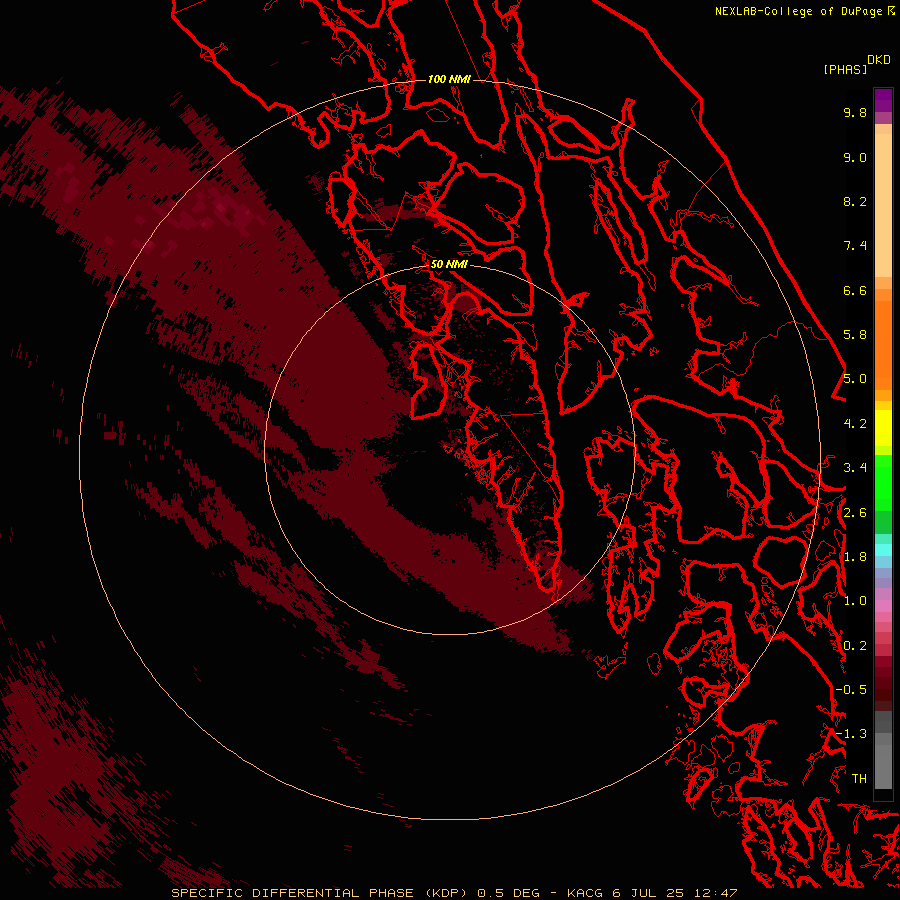Click the -1.3 value on the color scale
The image size is (900, 900).
tap(851, 734)
